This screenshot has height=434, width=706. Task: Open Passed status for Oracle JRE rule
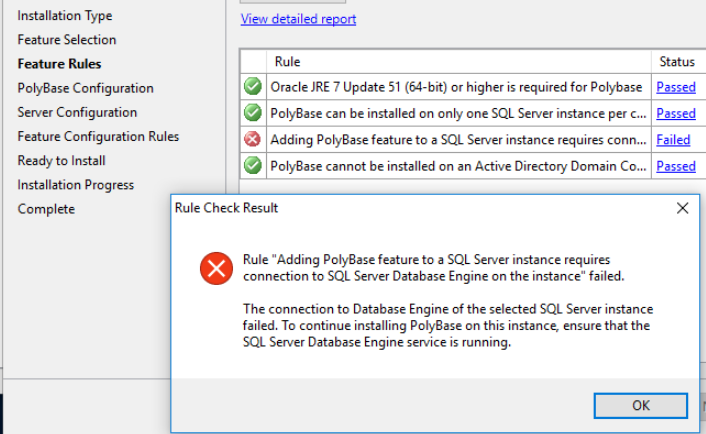tap(675, 87)
